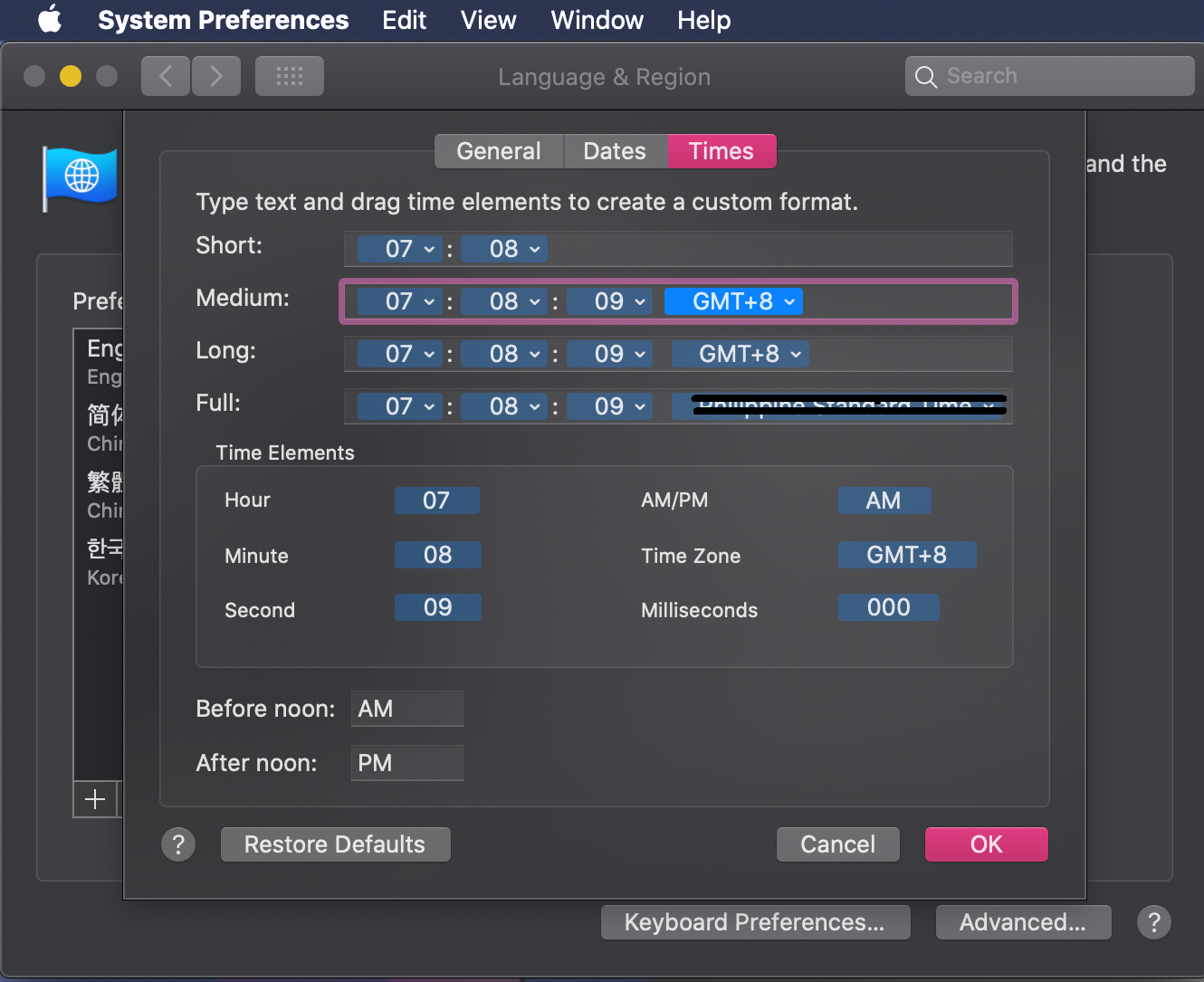Click the Restore Defaults button
This screenshot has height=982, width=1204.
click(335, 844)
